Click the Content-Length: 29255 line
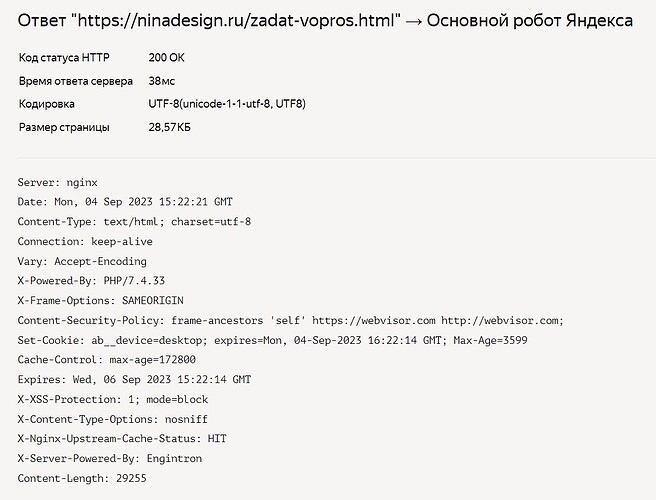 pos(82,478)
